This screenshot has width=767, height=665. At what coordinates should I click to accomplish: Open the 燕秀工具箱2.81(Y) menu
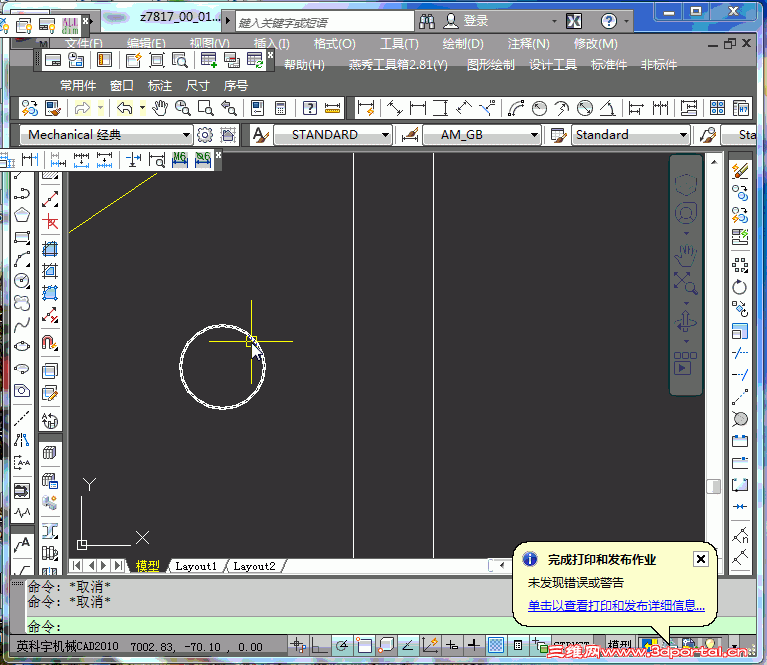[398, 65]
